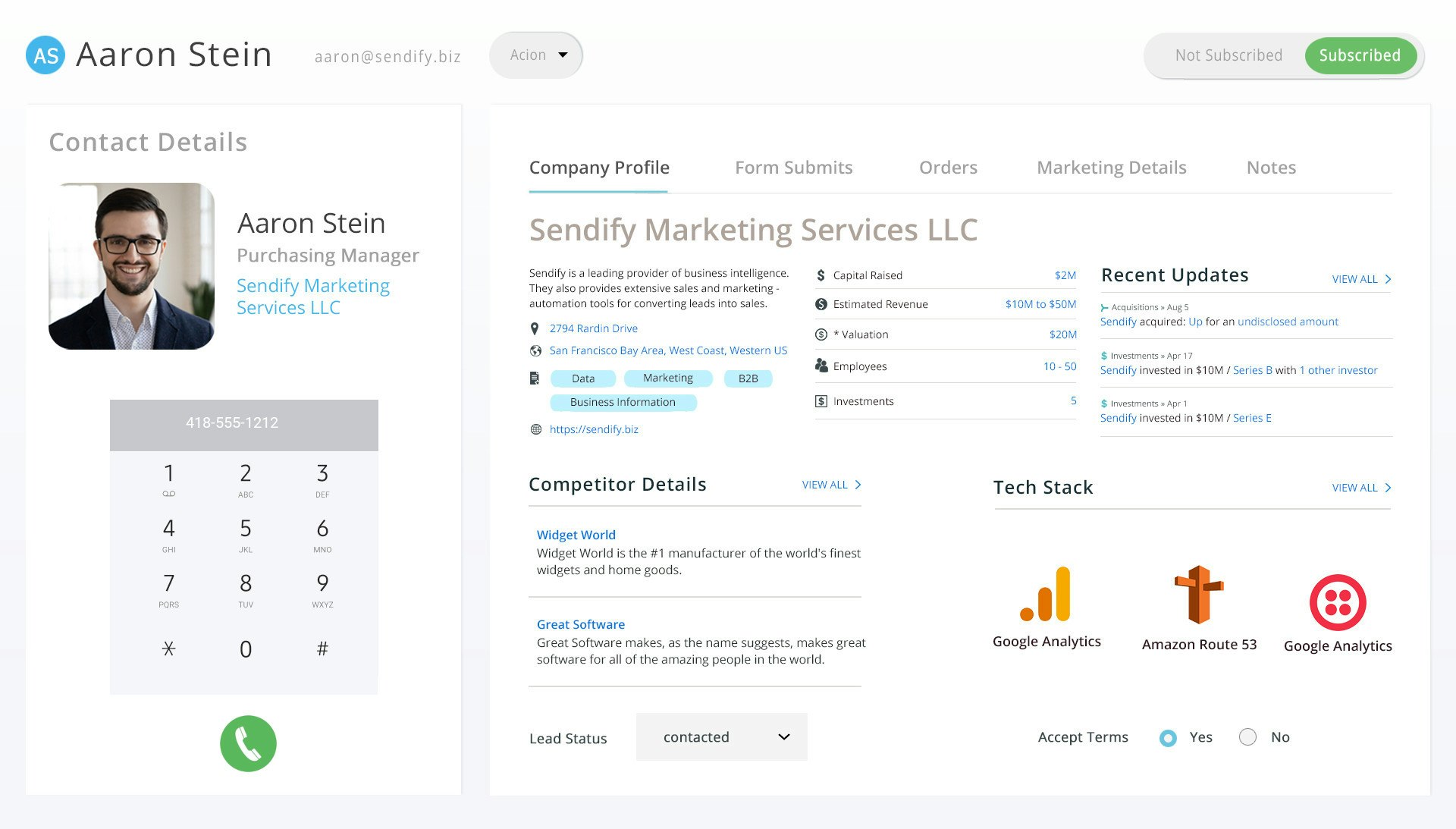
Task: Select Yes for Accept Terms
Action: point(1168,737)
